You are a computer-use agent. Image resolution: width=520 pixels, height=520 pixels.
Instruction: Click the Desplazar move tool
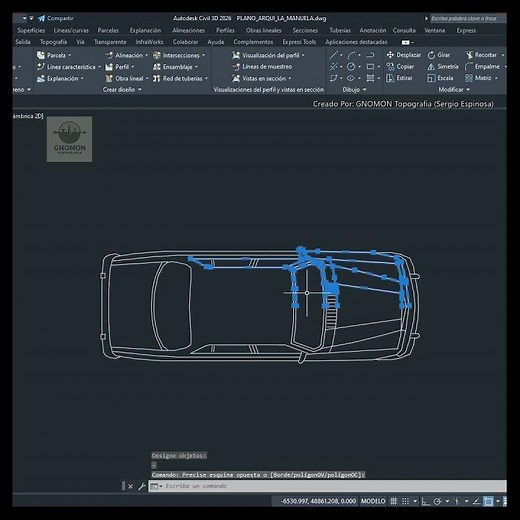[x=404, y=55]
